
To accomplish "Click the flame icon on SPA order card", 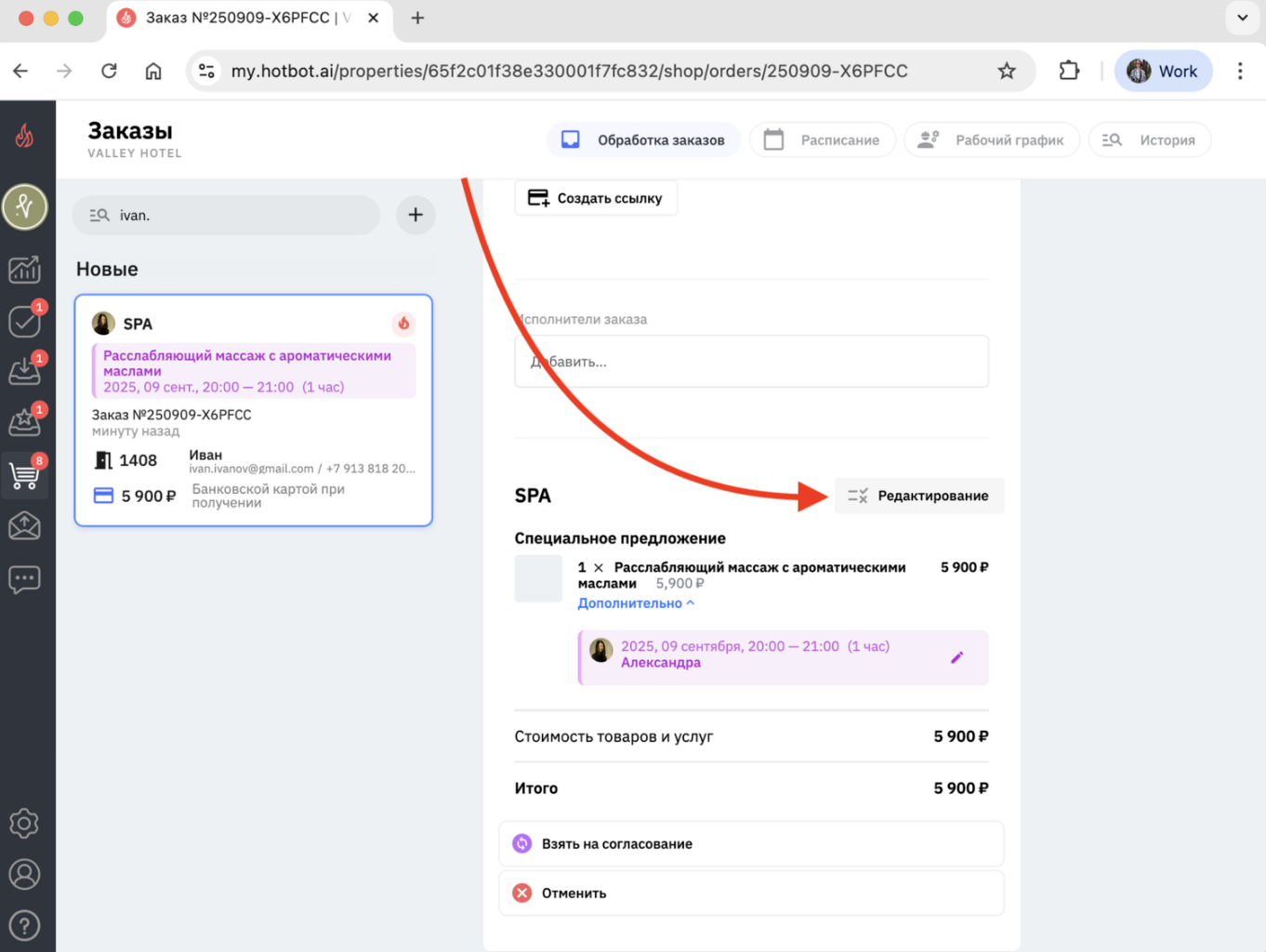I will [403, 324].
